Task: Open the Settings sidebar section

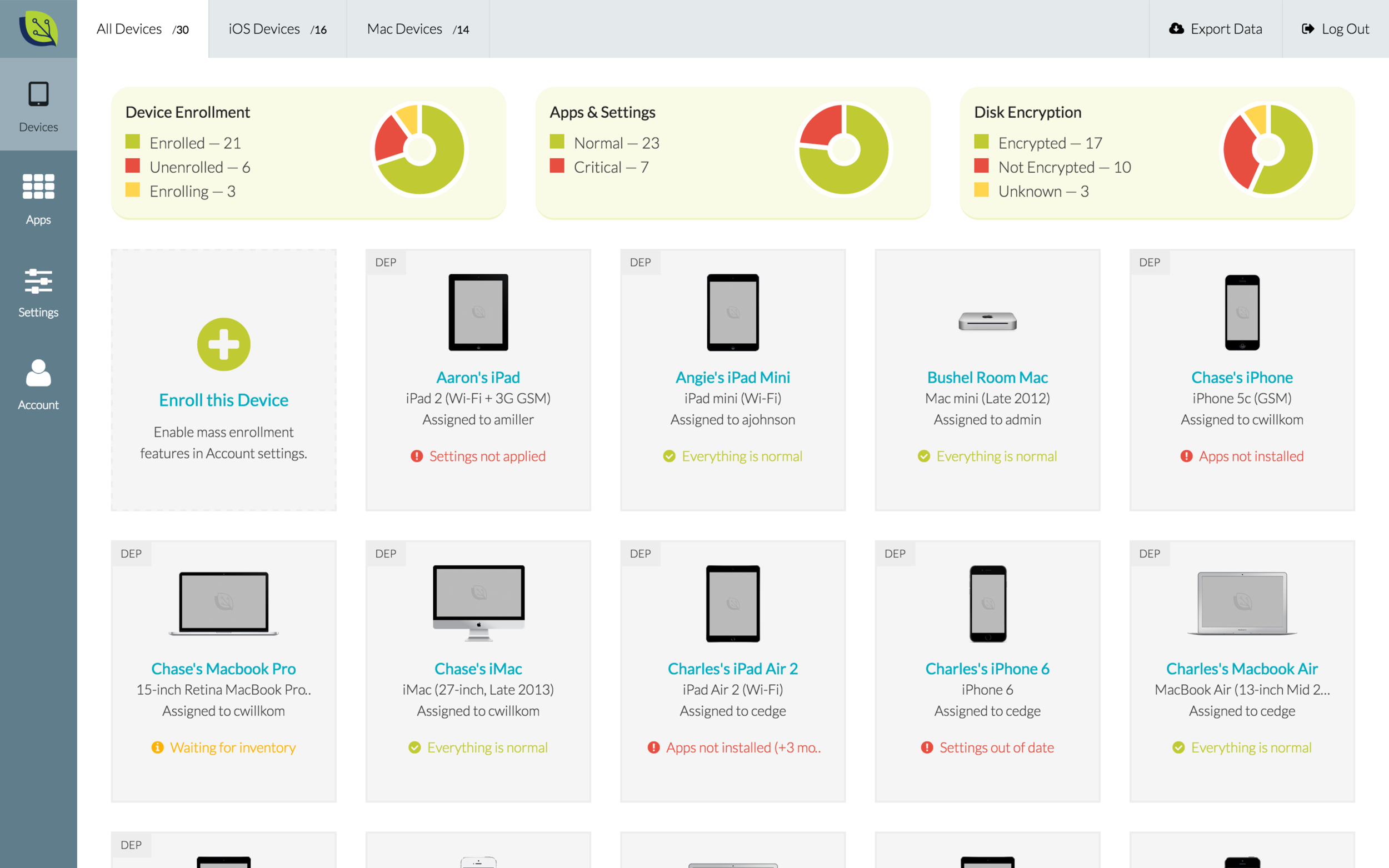Action: (38, 292)
